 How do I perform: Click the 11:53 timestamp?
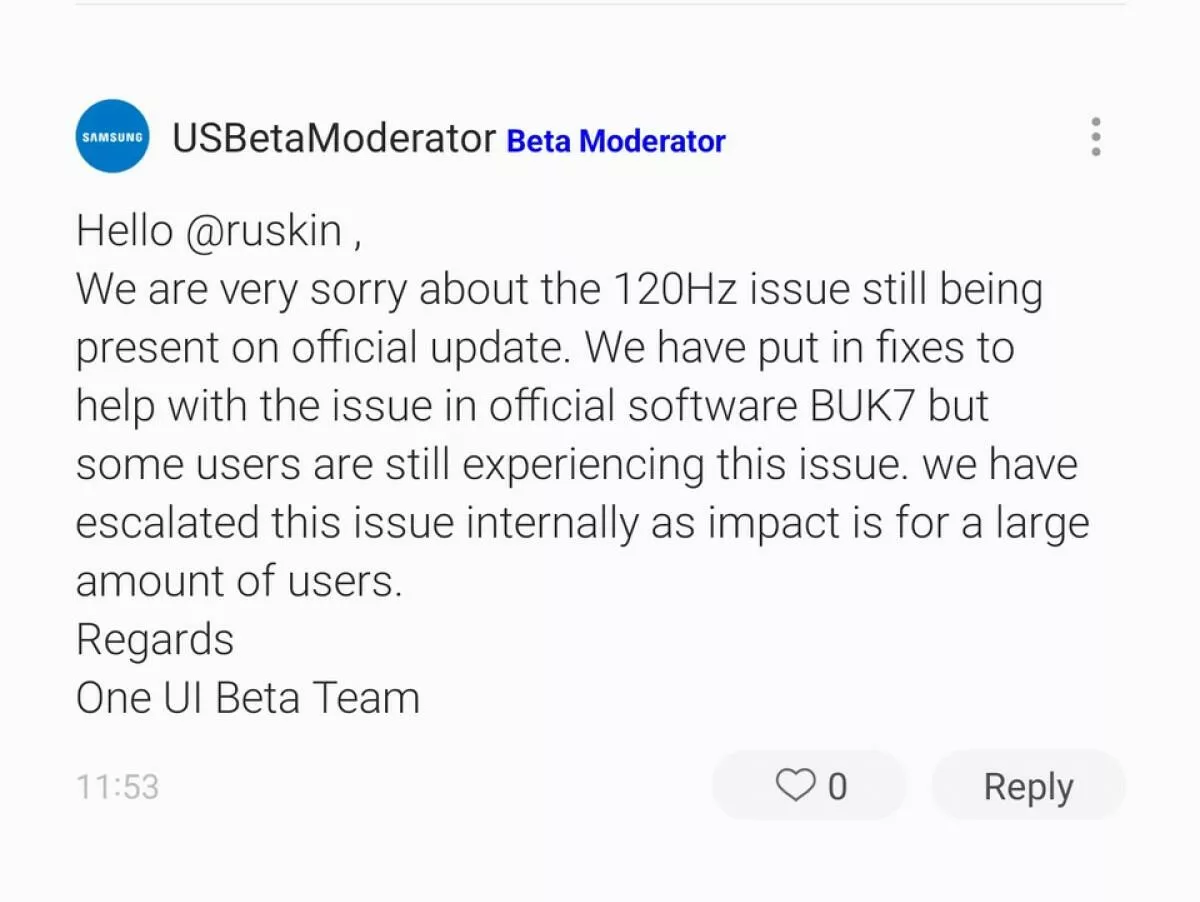117,787
